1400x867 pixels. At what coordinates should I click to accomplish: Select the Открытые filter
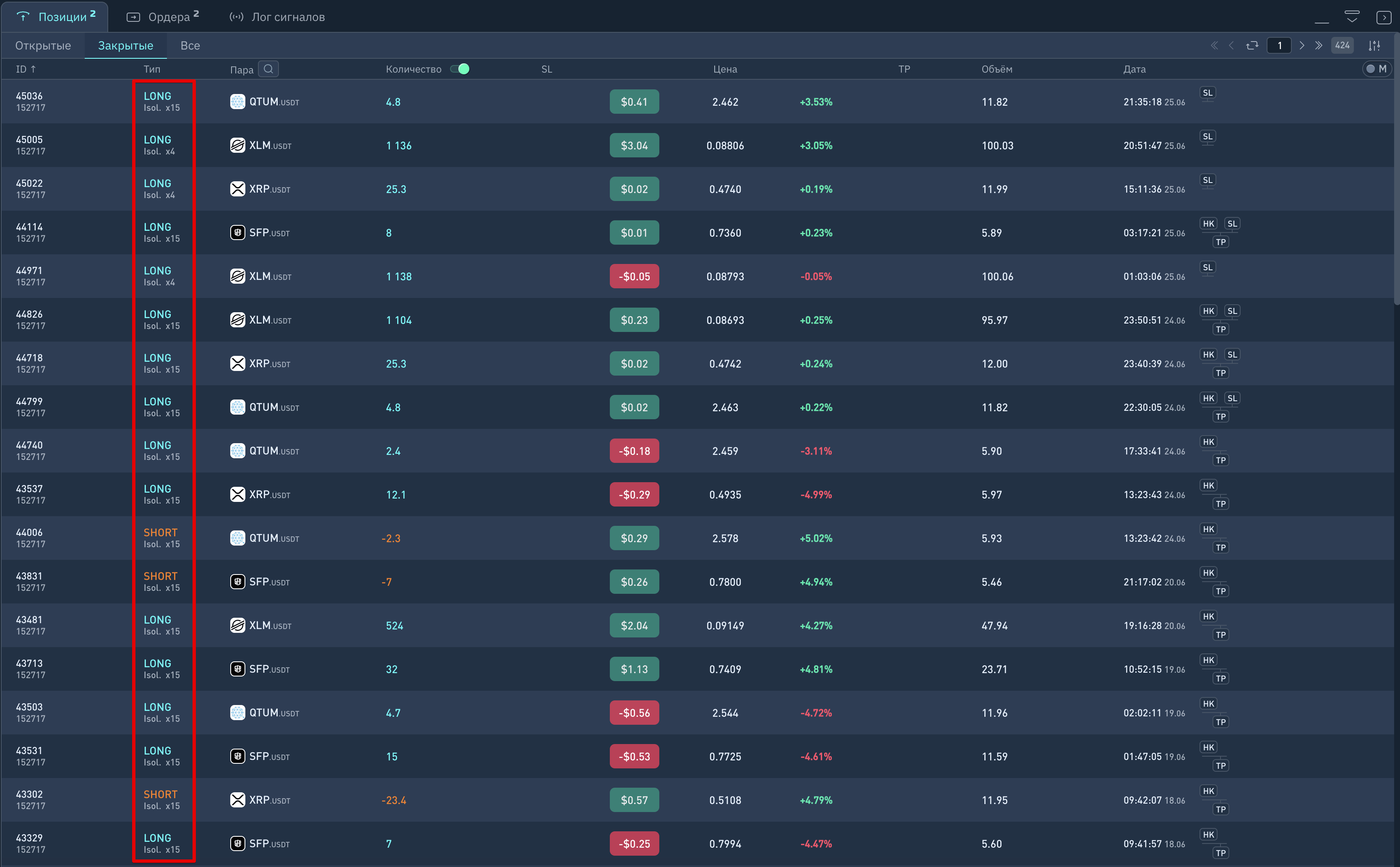(x=43, y=45)
